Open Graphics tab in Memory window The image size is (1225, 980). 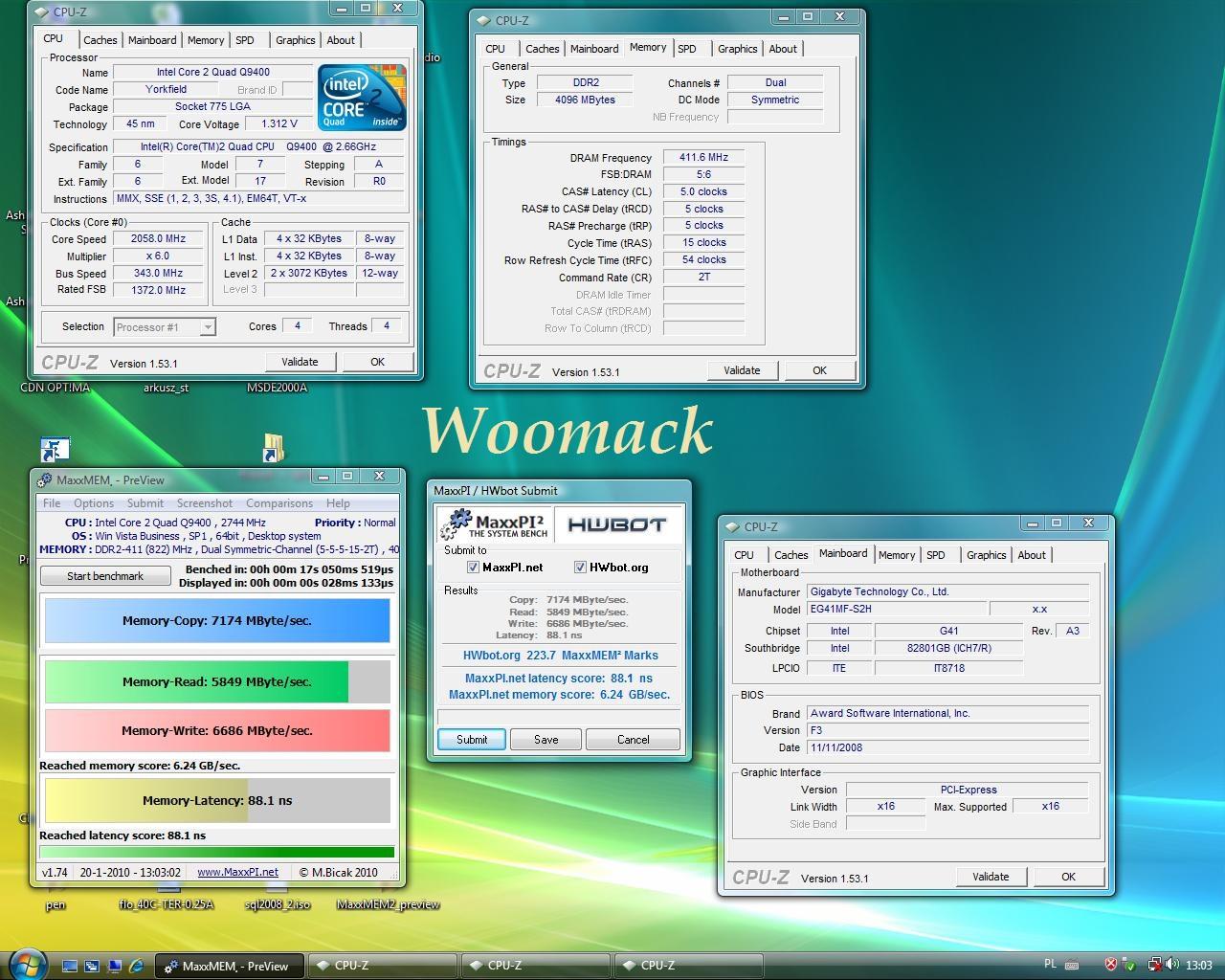click(x=737, y=49)
